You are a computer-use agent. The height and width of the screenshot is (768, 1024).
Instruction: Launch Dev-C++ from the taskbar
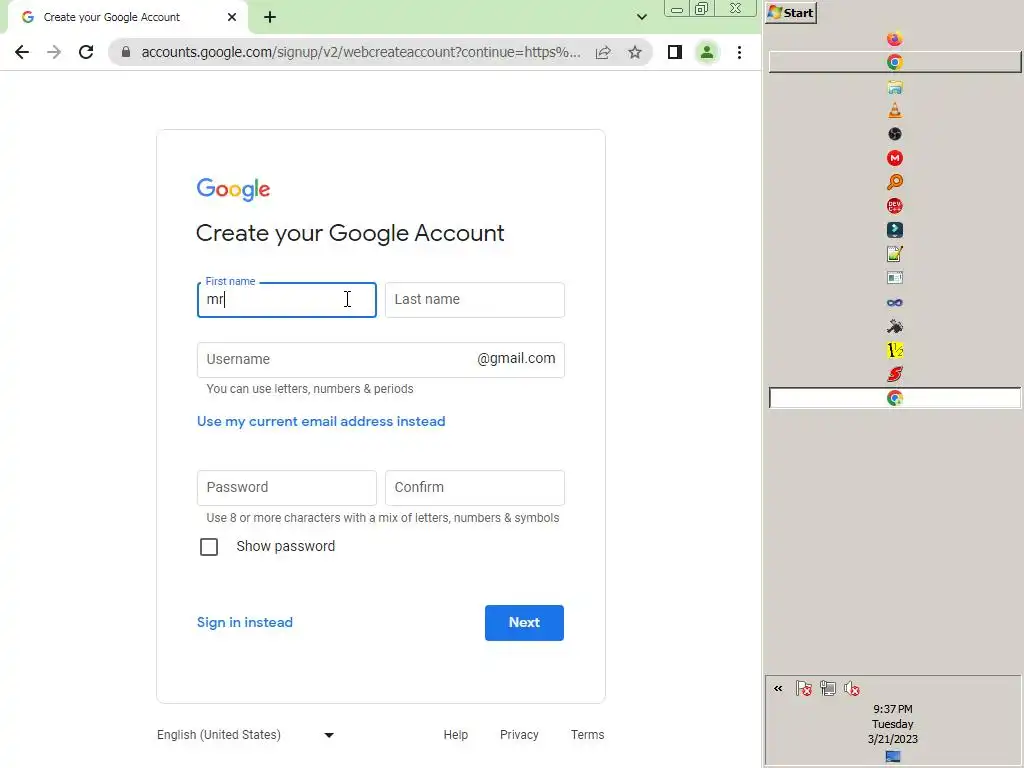click(x=895, y=206)
